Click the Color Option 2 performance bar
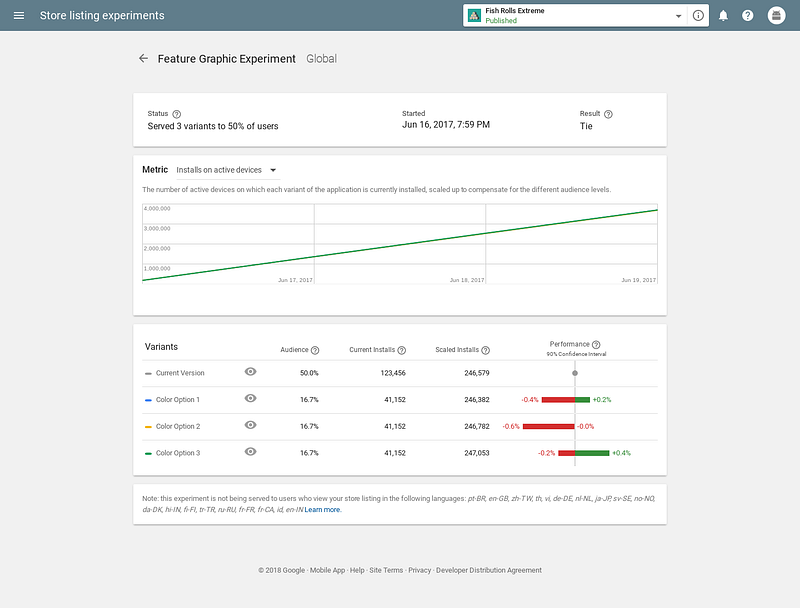 coord(548,426)
